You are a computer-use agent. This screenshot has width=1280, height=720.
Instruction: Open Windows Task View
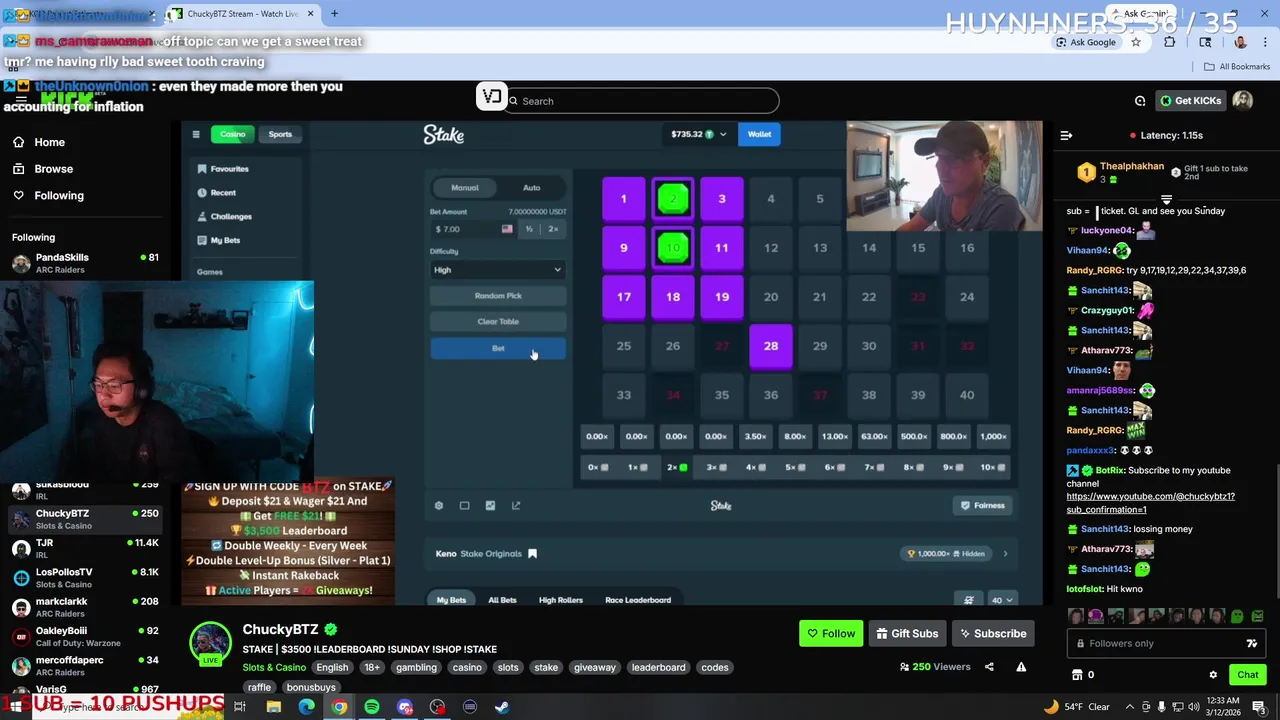(240, 707)
